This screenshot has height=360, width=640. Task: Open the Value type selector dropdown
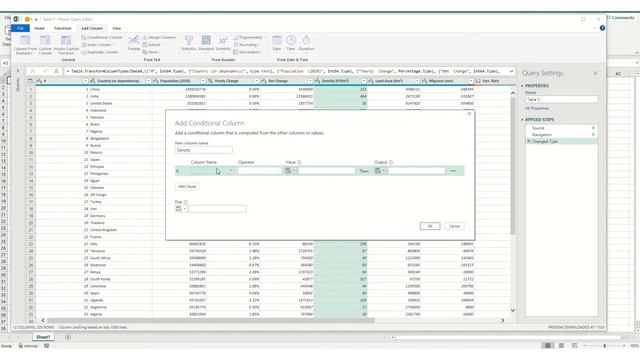tap(290, 171)
